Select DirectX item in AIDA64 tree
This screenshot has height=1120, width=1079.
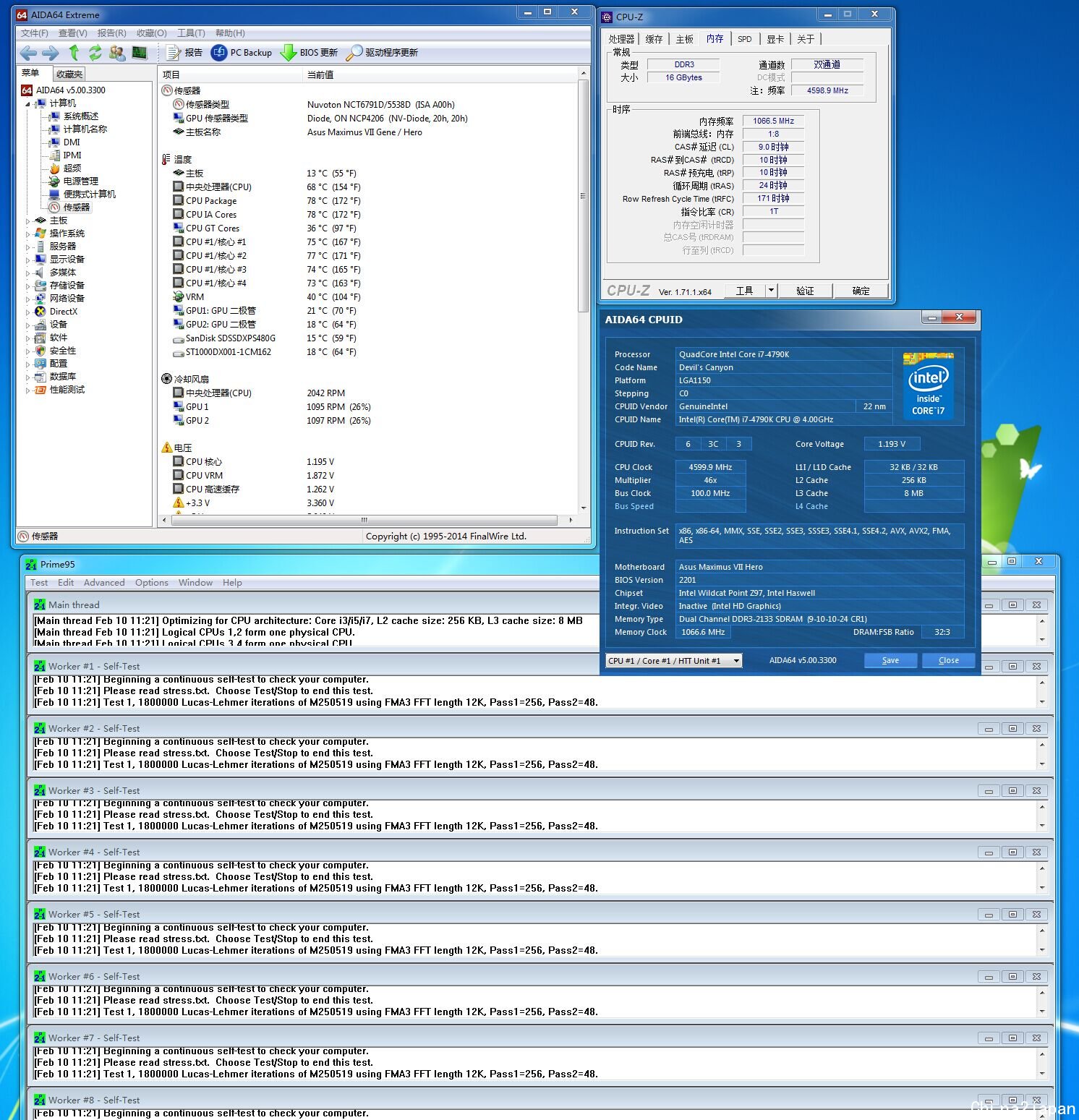[56, 312]
